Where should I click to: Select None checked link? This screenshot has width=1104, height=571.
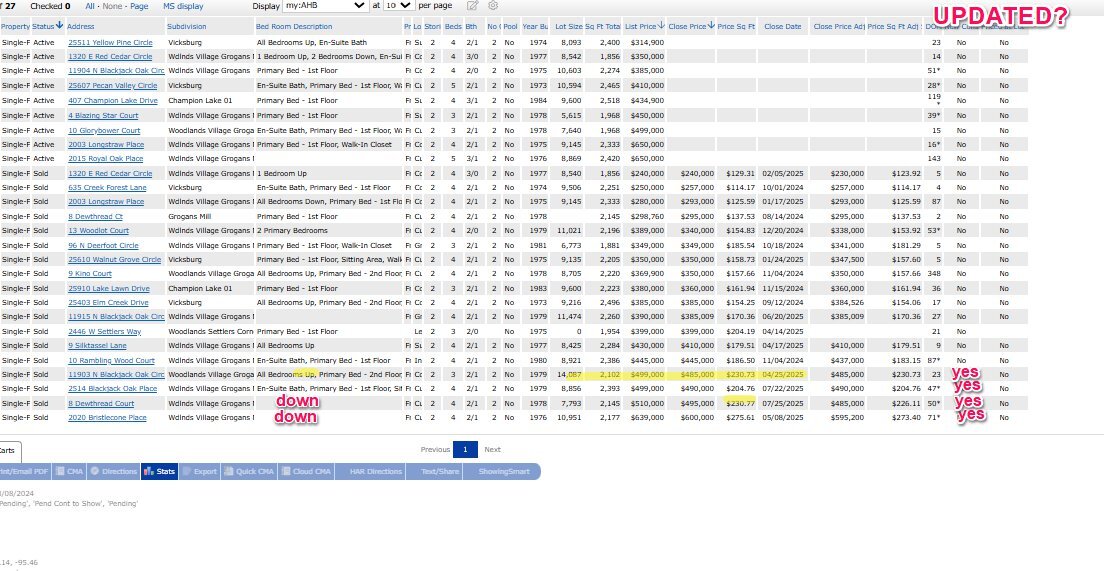(x=112, y=6)
